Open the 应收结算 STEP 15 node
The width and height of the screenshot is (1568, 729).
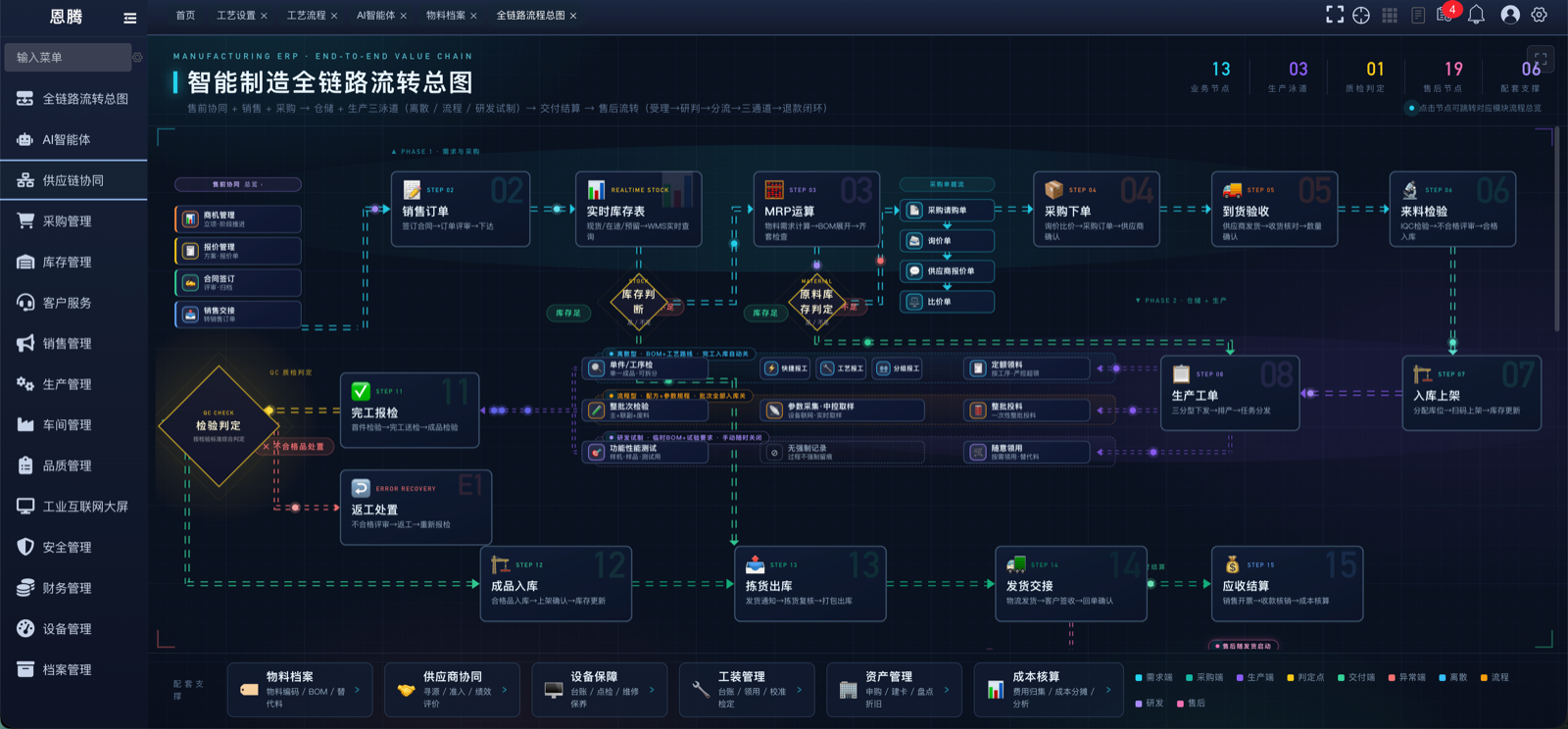[x=1288, y=584]
